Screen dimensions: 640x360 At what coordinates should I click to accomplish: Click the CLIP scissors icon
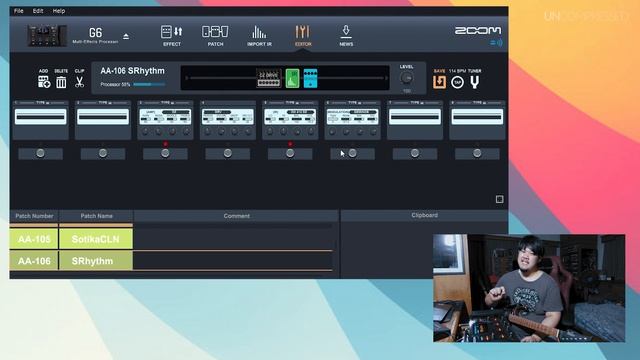tap(79, 82)
